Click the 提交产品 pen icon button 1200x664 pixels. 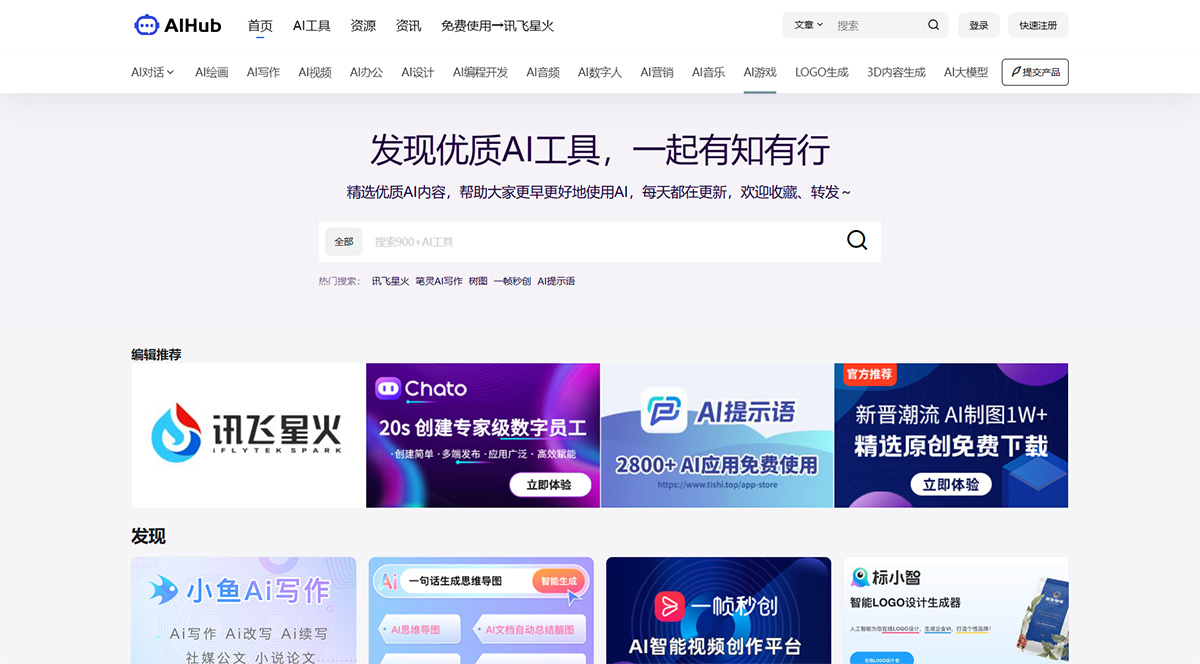tap(1035, 72)
